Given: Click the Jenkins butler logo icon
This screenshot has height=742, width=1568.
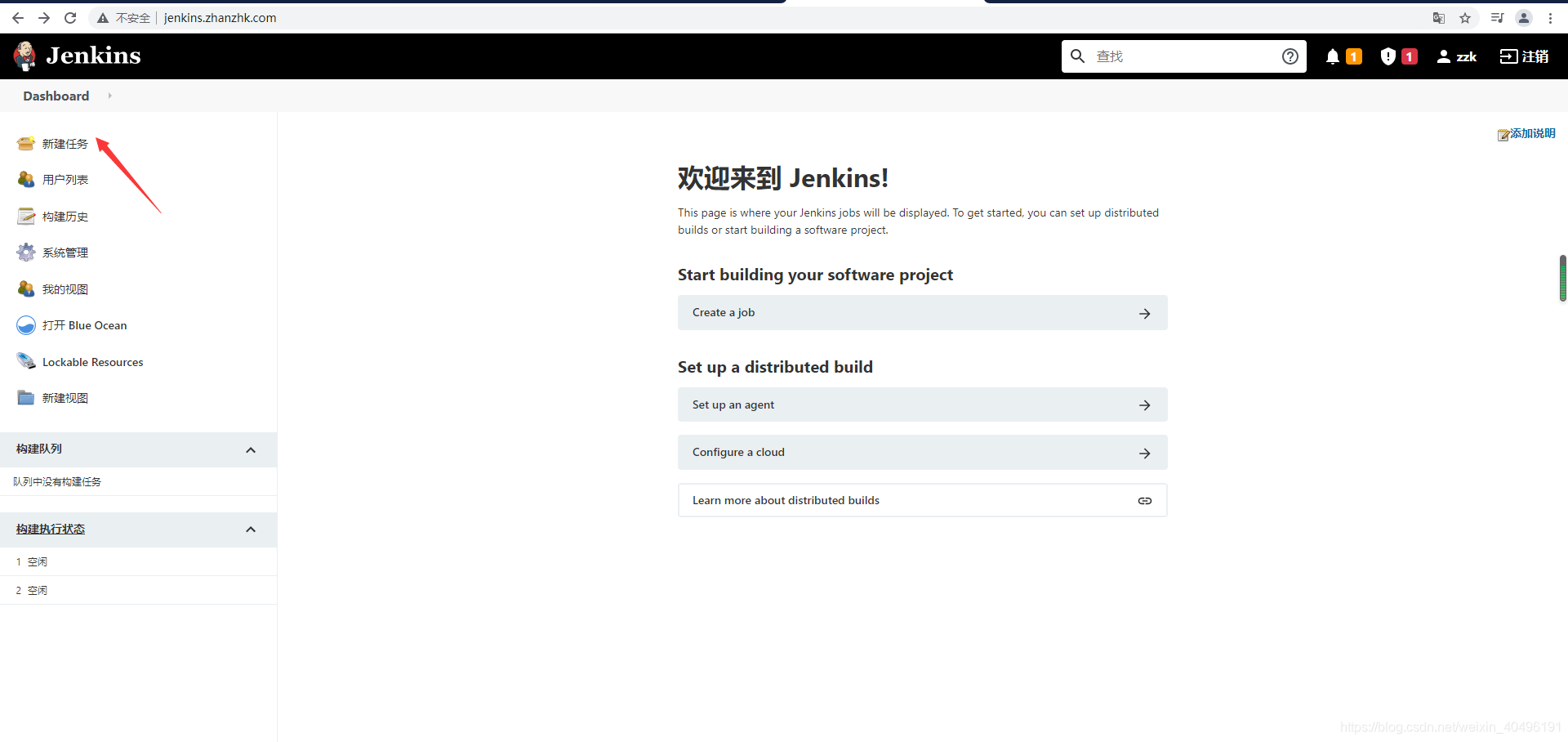Looking at the screenshot, I should point(24,56).
